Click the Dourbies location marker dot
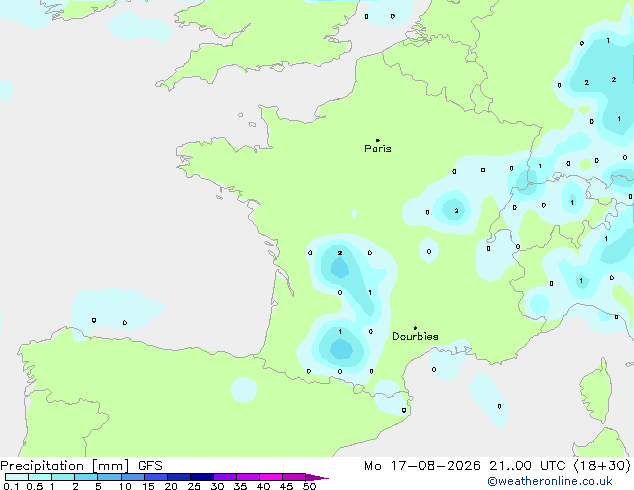 coord(415,328)
